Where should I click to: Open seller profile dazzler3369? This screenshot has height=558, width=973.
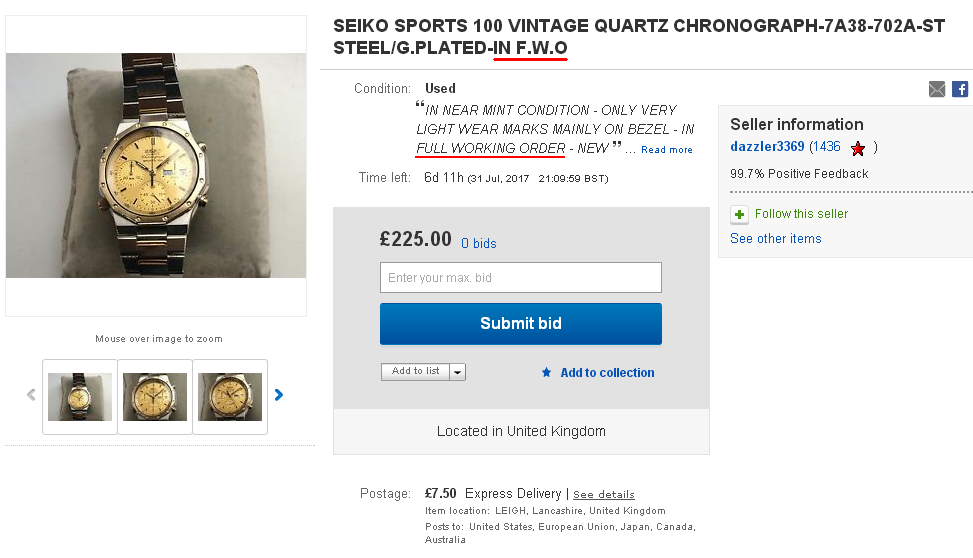[x=767, y=147]
